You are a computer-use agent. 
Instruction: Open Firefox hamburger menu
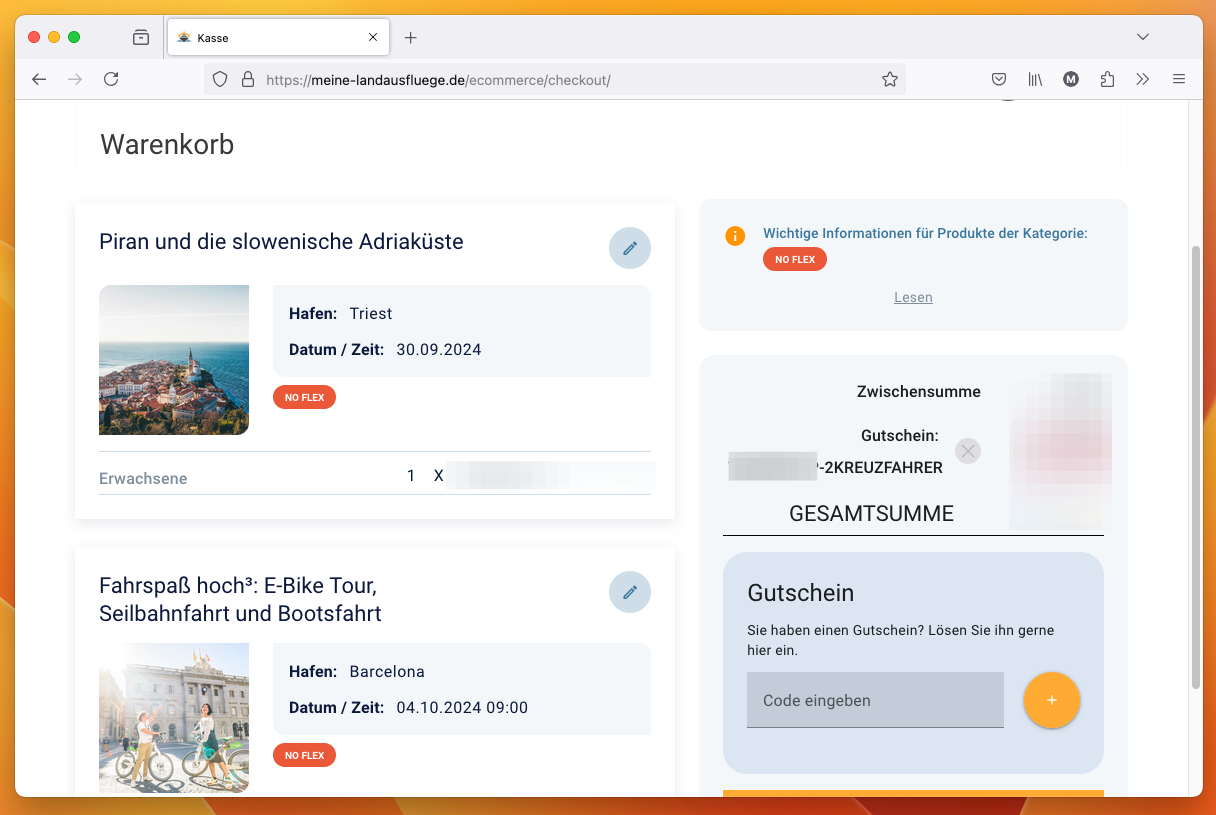[x=1179, y=80]
